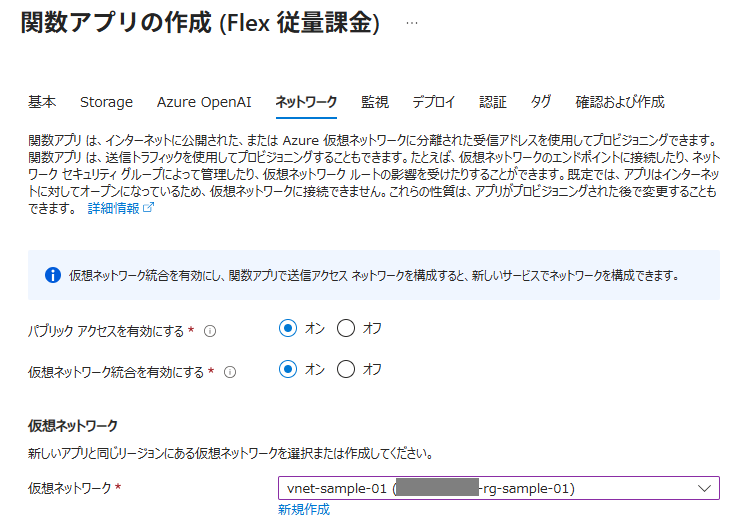Open the タグ tab

click(541, 102)
